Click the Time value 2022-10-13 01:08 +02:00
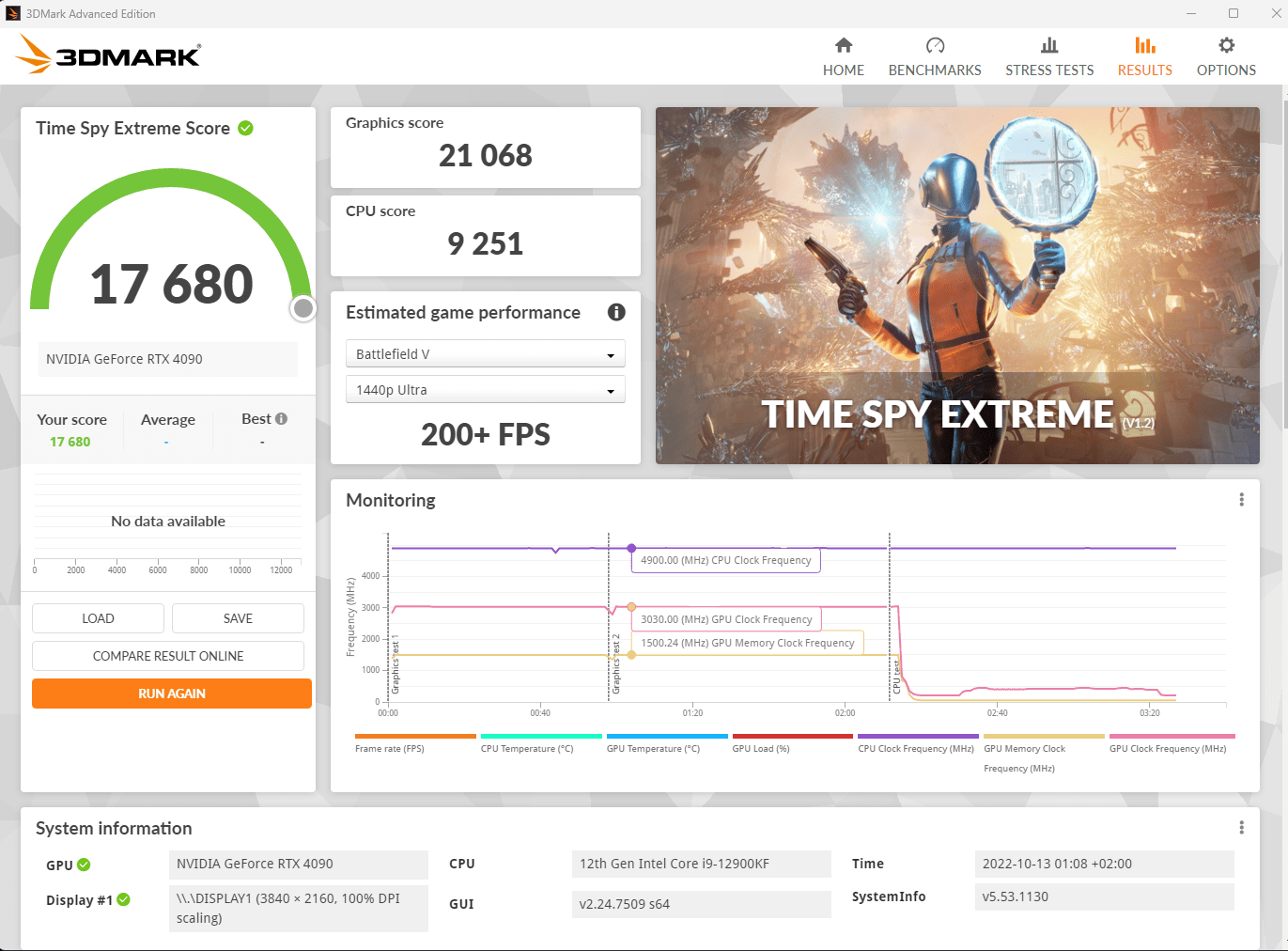Image resolution: width=1288 pixels, height=951 pixels. coord(1105,864)
